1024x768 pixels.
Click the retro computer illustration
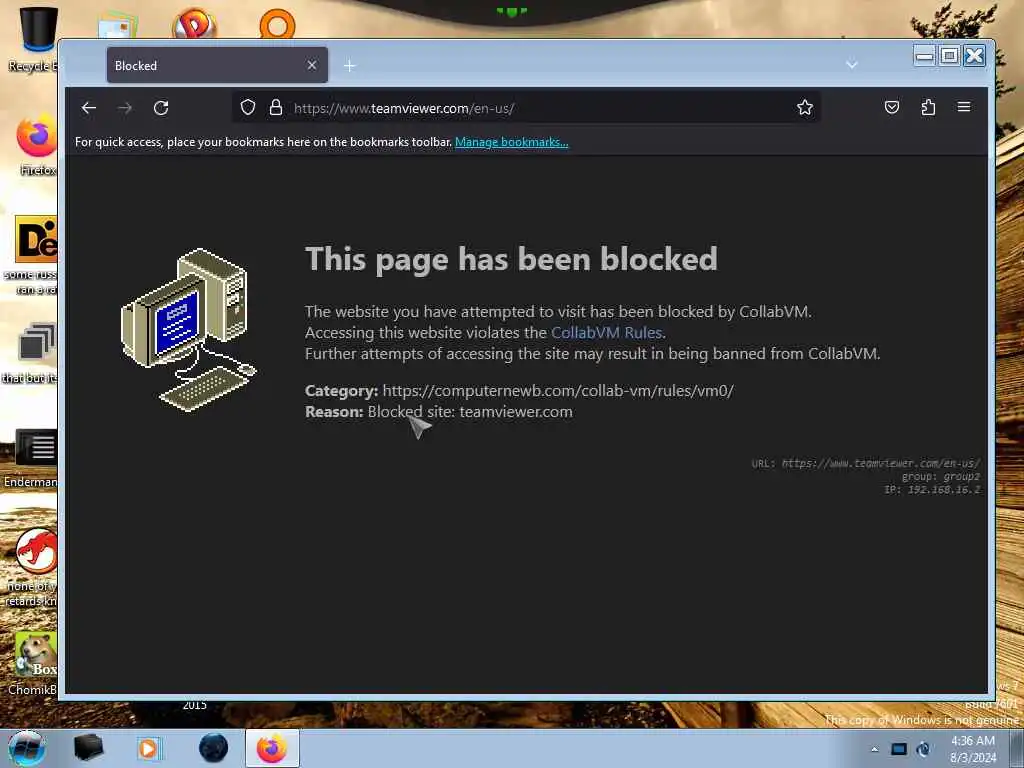tap(189, 330)
